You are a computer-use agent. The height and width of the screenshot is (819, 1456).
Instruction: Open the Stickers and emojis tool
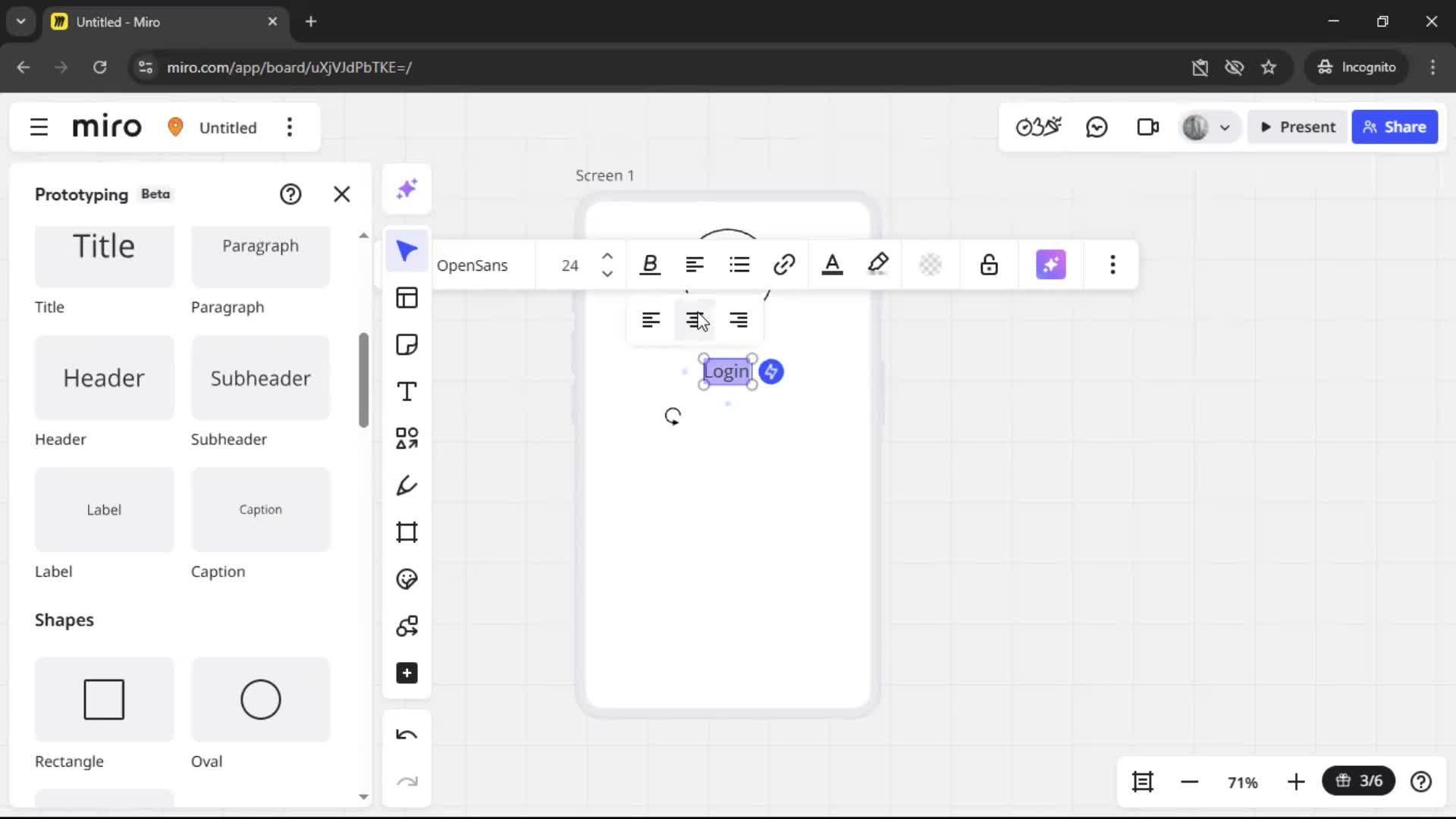[407, 579]
